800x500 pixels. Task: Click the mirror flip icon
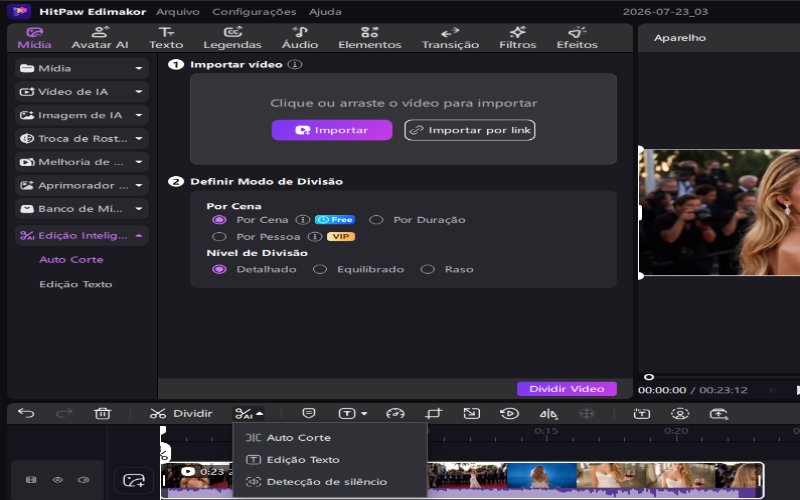(x=548, y=414)
